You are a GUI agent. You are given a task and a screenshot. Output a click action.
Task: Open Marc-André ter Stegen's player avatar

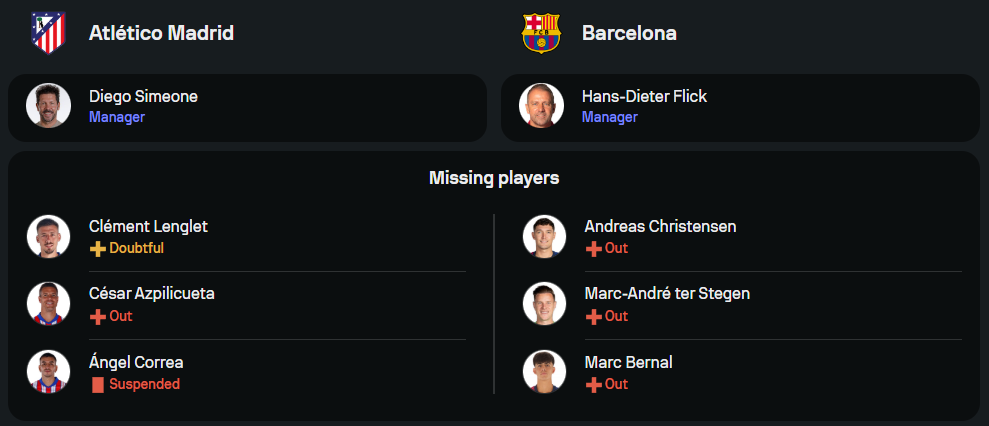click(544, 304)
